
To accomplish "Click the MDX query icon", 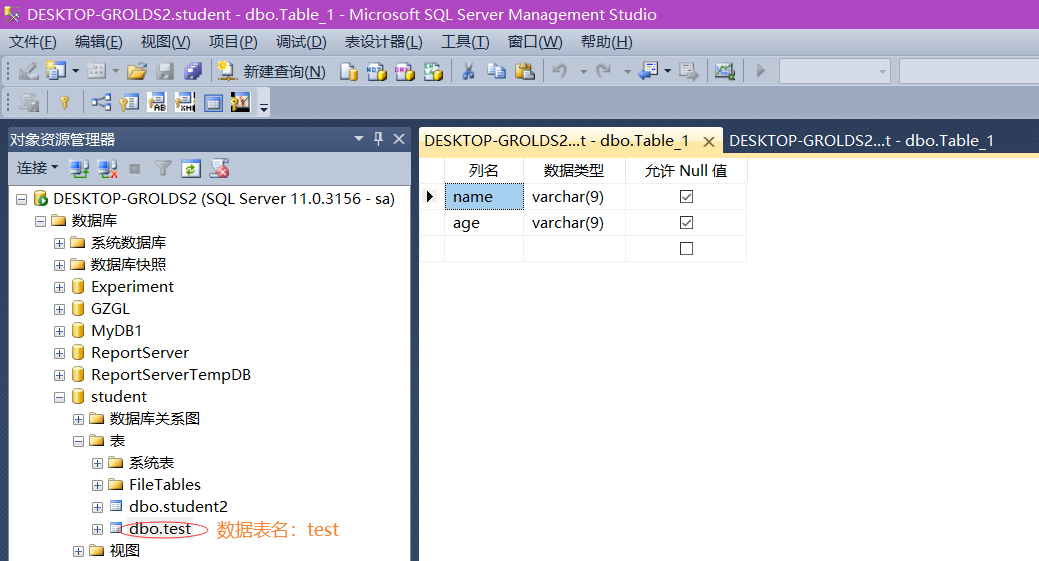I will click(376, 71).
